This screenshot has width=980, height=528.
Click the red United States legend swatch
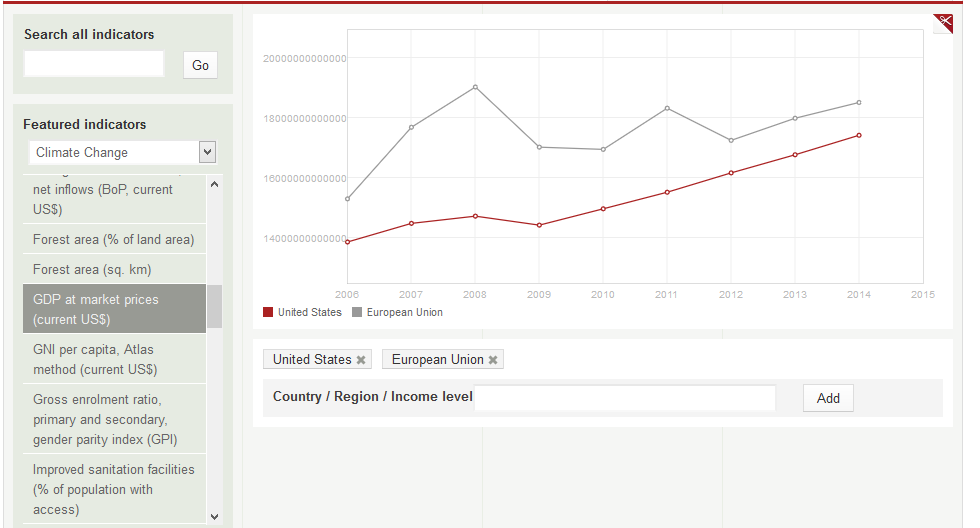268,312
